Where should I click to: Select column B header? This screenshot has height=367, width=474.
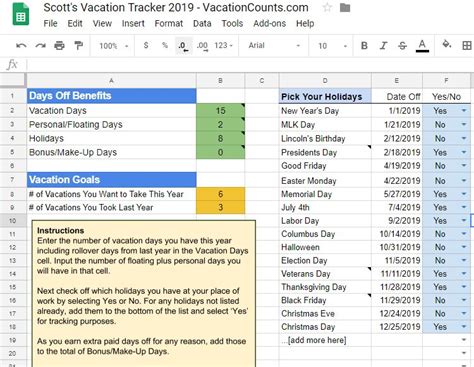[x=220, y=80]
